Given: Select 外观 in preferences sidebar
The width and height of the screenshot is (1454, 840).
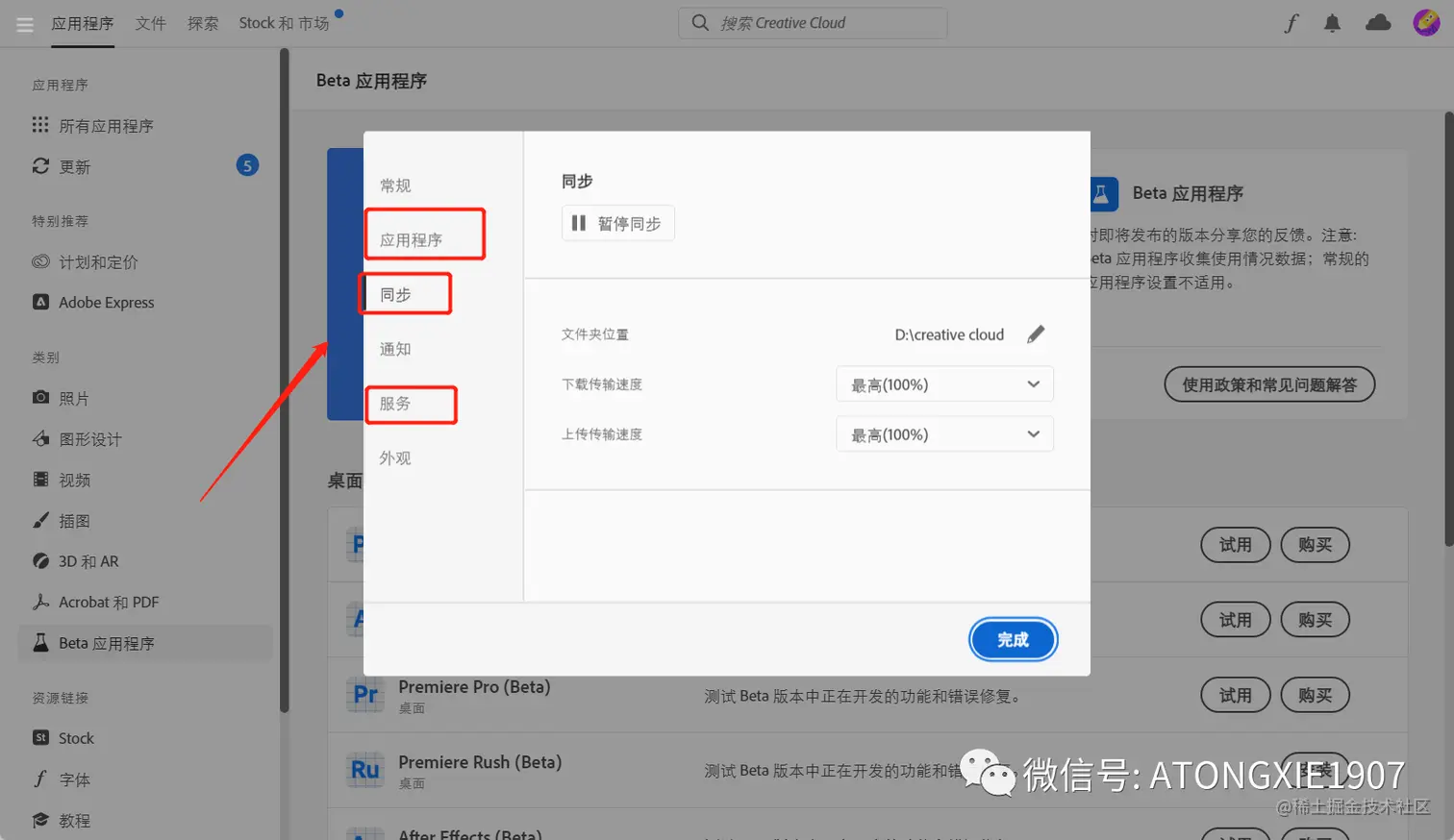Looking at the screenshot, I should coord(395,457).
